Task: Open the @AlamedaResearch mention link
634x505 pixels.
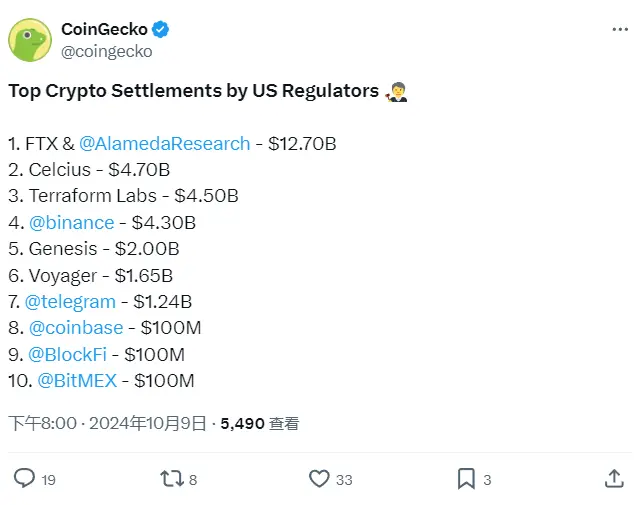Action: 165,143
